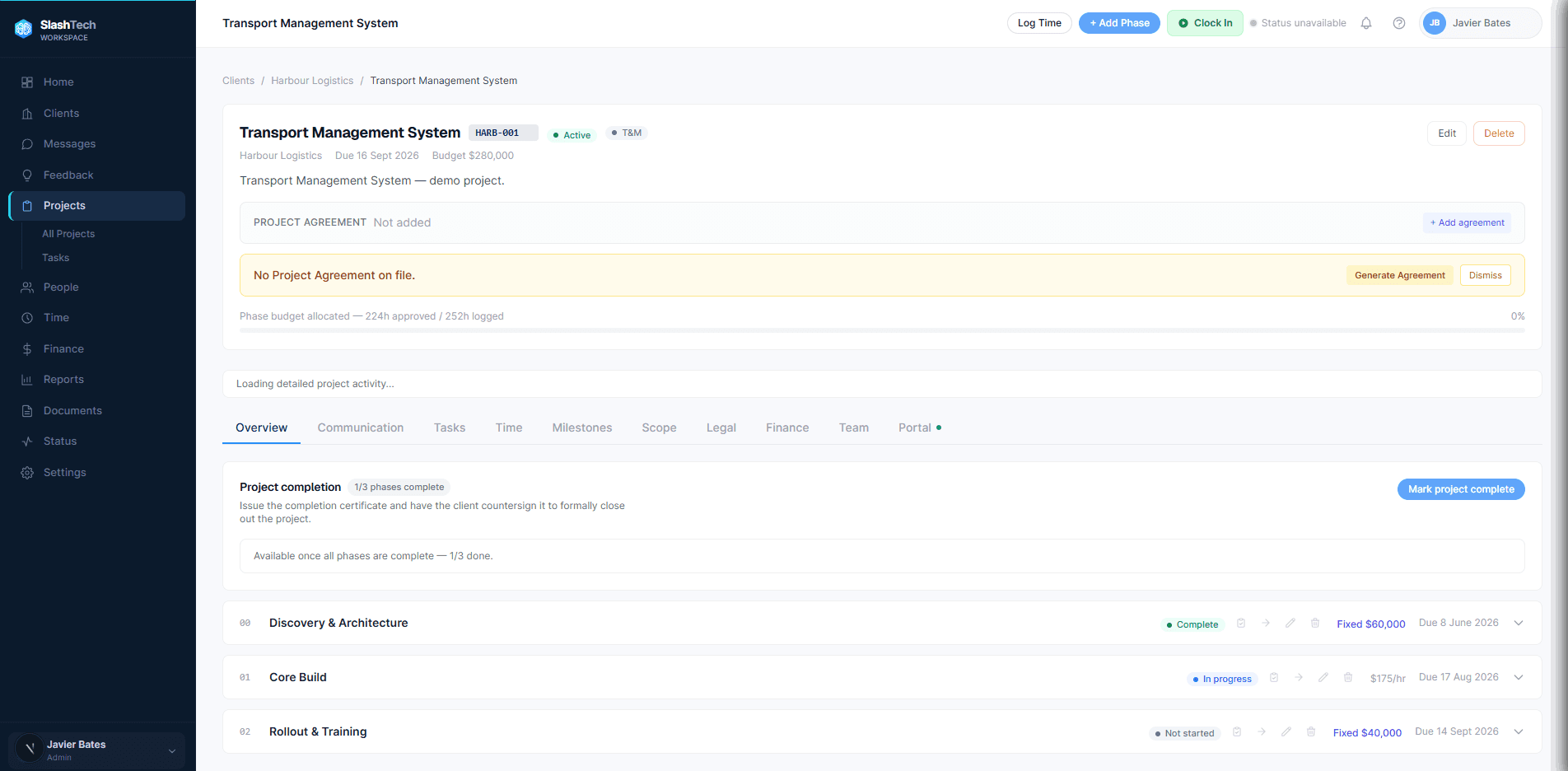Screen dimensions: 1568x771
Task: Expand the Rollout & Training phase chevron
Action: pyautogui.click(x=1519, y=732)
